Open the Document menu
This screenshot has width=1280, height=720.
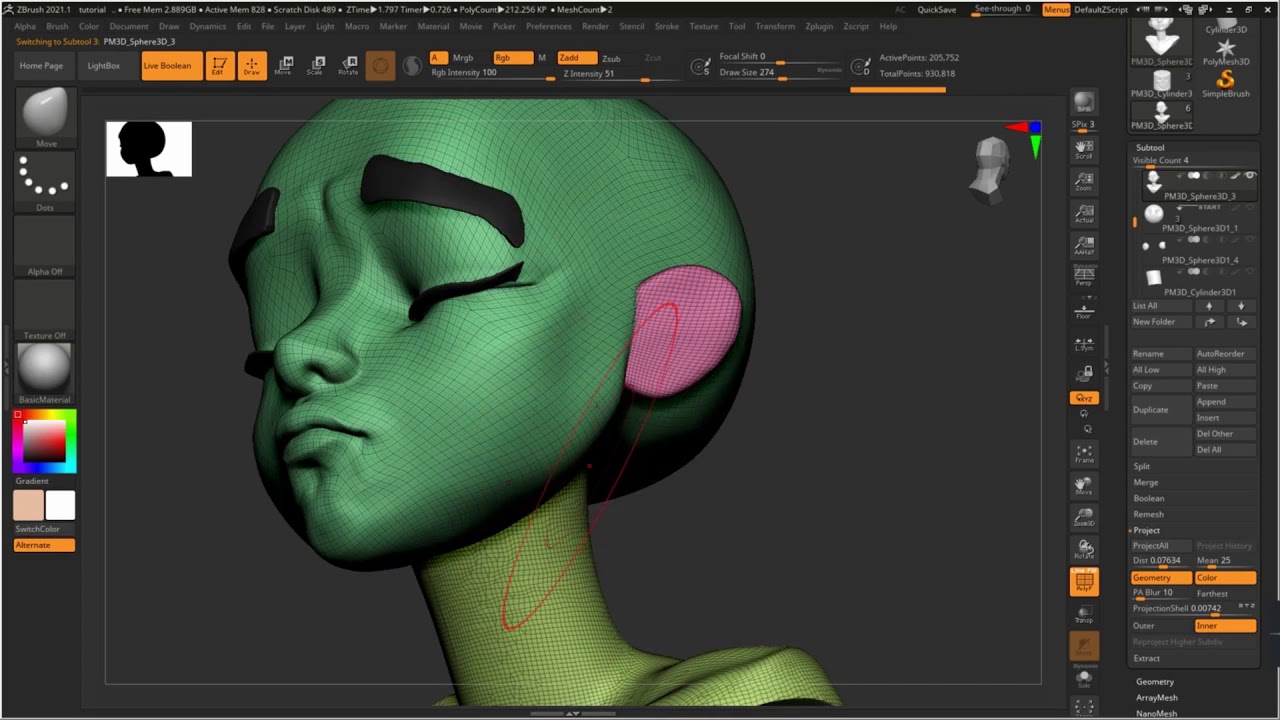(x=129, y=26)
